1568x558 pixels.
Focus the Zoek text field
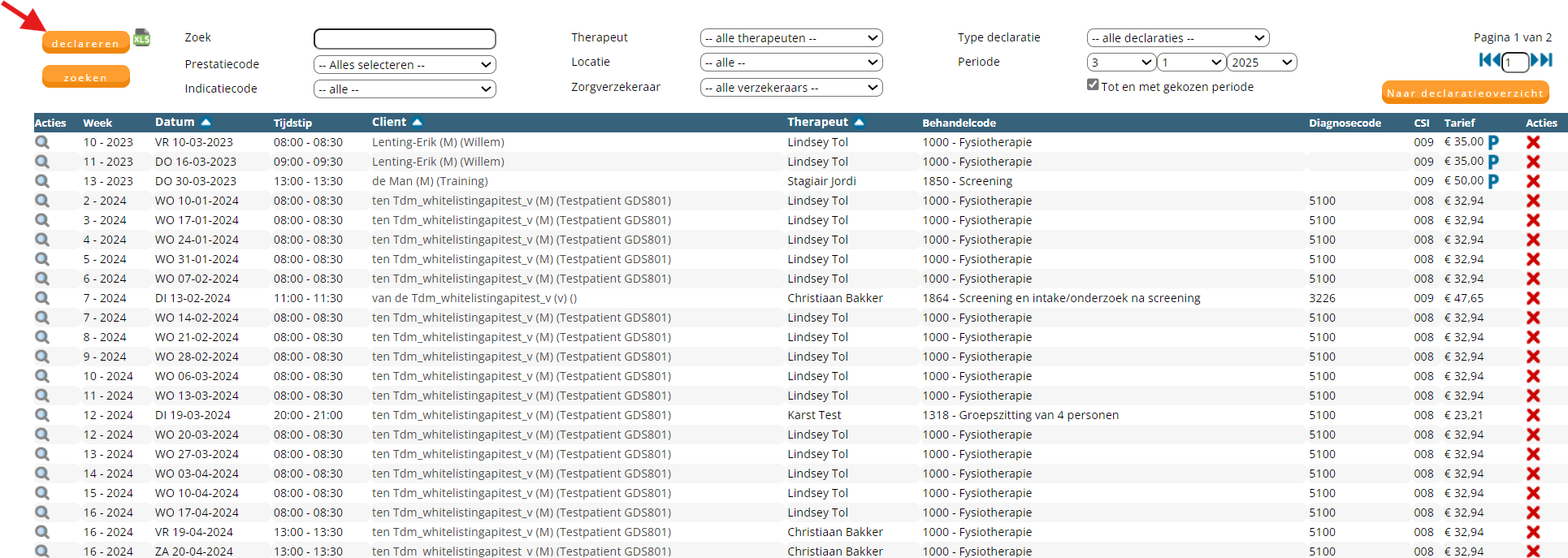[405, 39]
